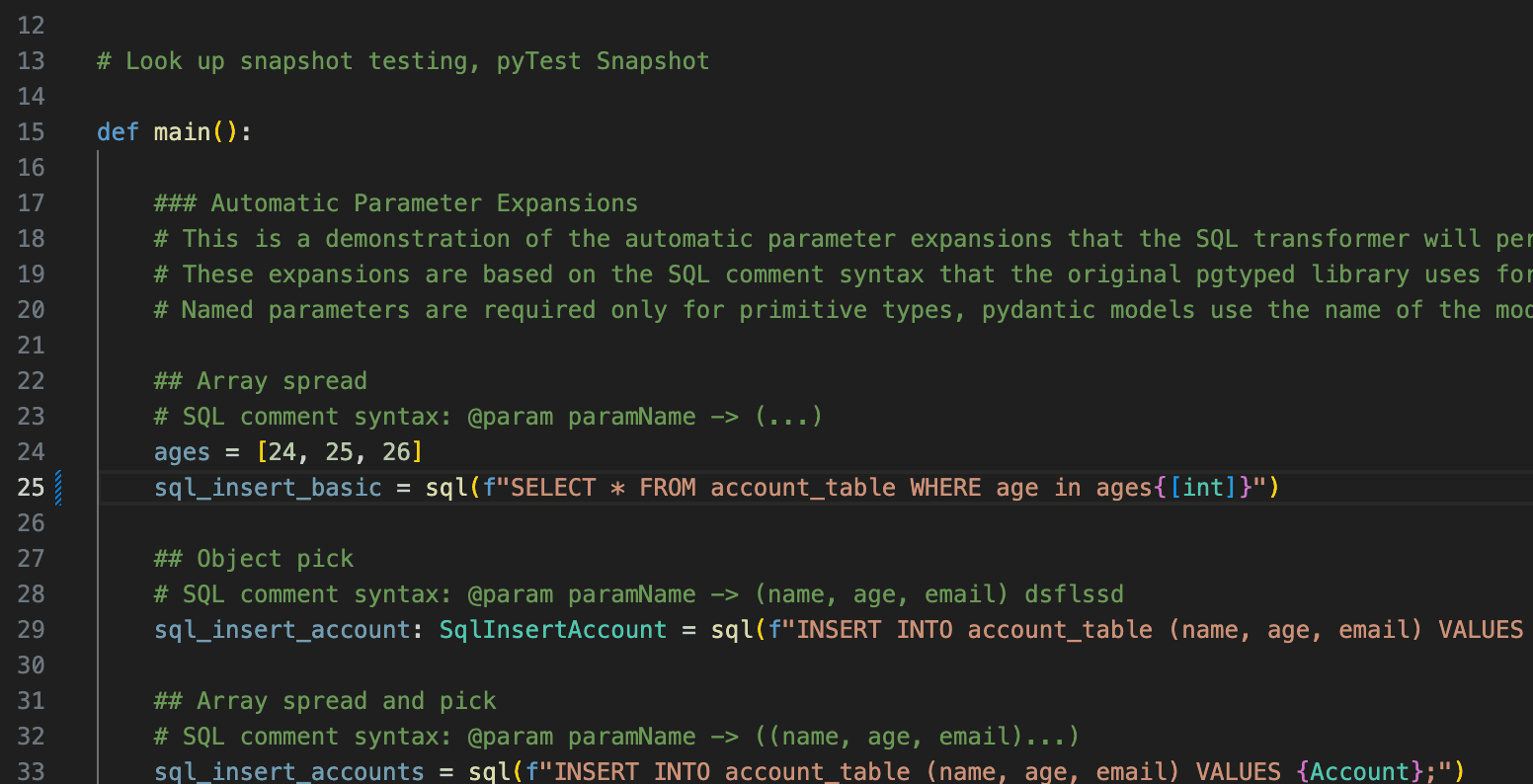Screen dimensions: 1533x784
Task: Click line number 25 in the gutter
Action: click(x=32, y=488)
